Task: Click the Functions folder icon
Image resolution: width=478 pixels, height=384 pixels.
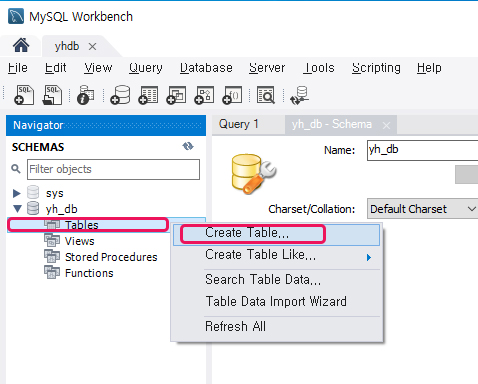Action: coord(52,272)
